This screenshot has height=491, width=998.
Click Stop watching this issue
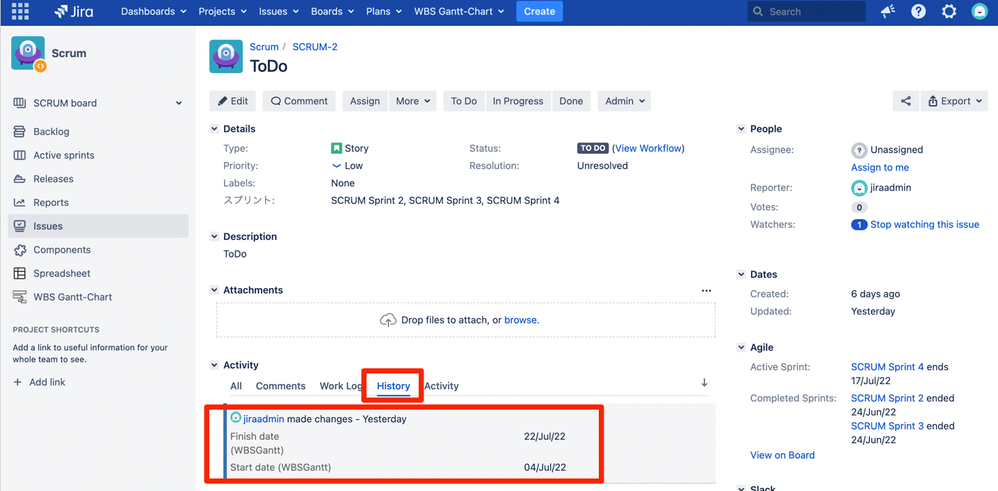[x=925, y=224]
